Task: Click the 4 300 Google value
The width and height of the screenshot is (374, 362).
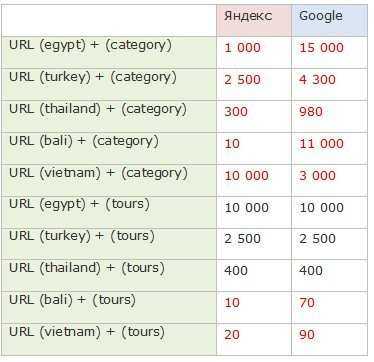Action: pyautogui.click(x=317, y=80)
